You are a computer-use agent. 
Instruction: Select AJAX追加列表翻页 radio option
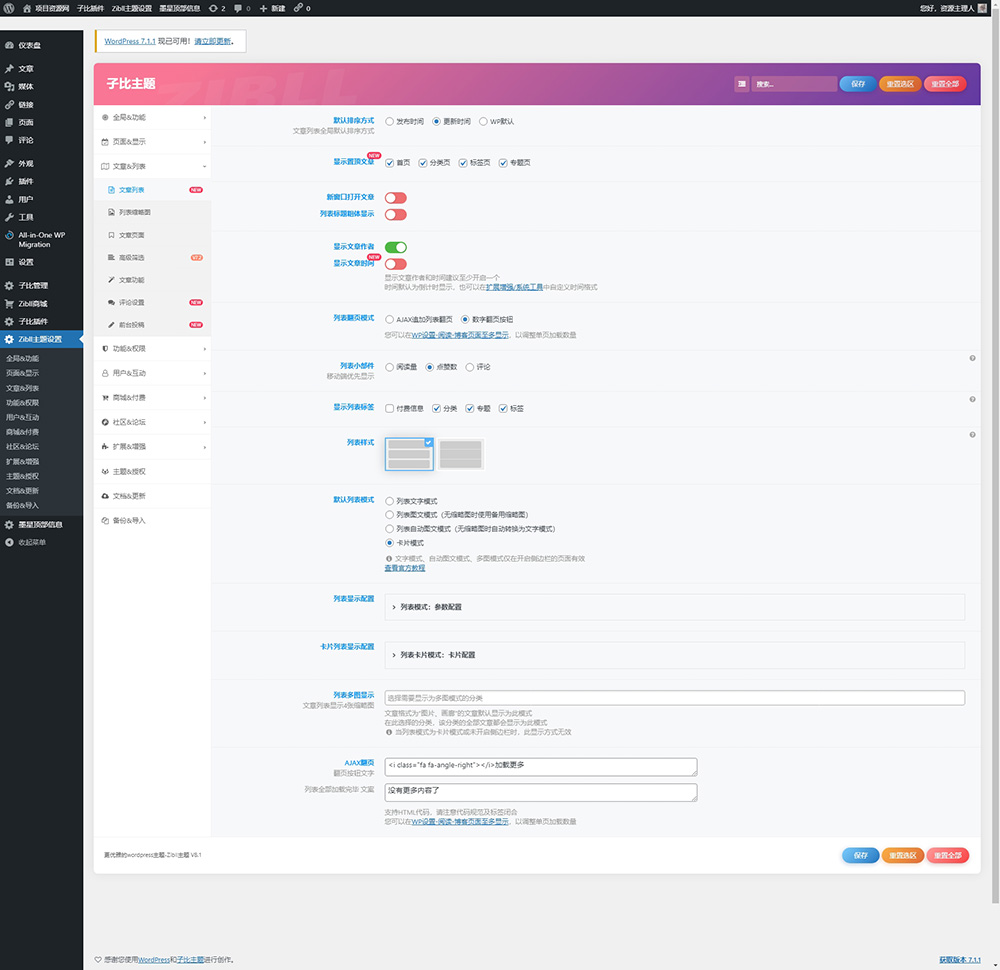[389, 320]
